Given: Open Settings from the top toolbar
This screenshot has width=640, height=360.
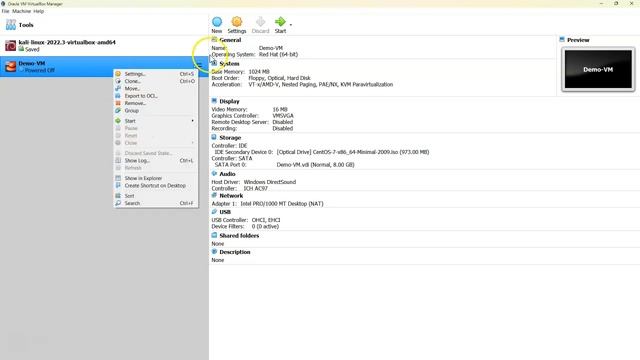Looking at the screenshot, I should point(237,25).
